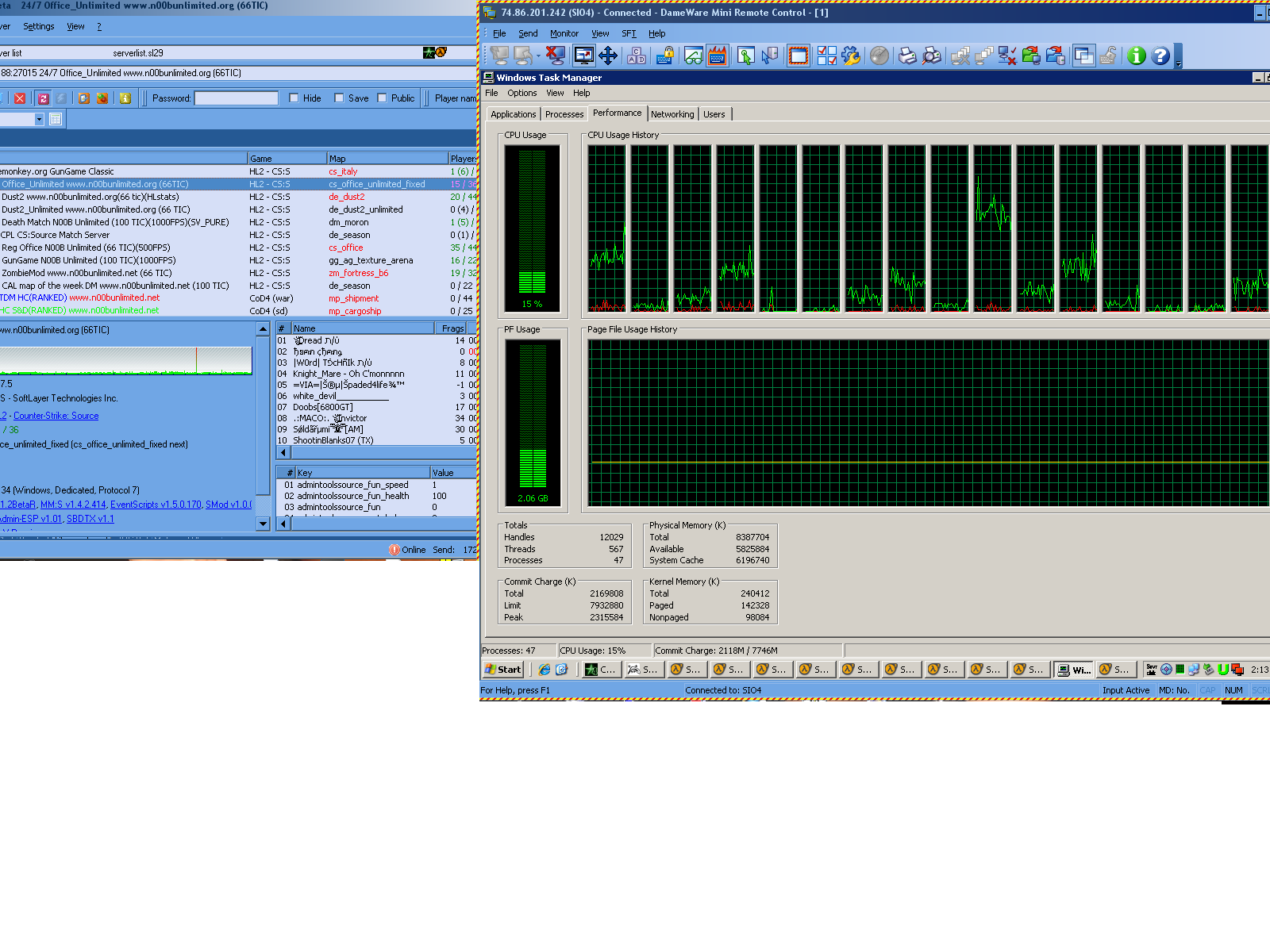
Task: Switch to the Users tab in Task Manager
Action: 714,114
